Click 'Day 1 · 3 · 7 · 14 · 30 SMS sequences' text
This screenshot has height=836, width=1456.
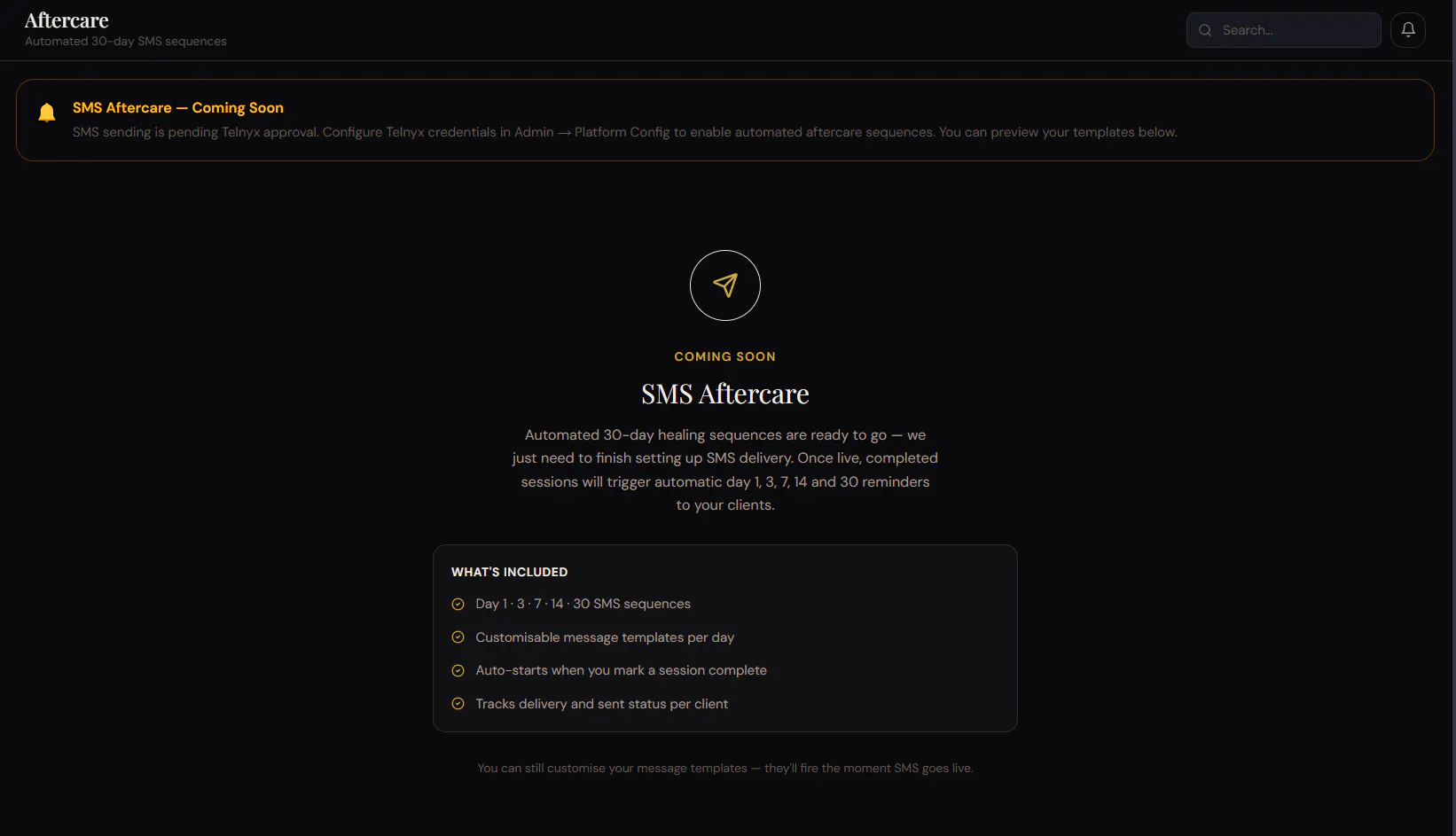(583, 604)
